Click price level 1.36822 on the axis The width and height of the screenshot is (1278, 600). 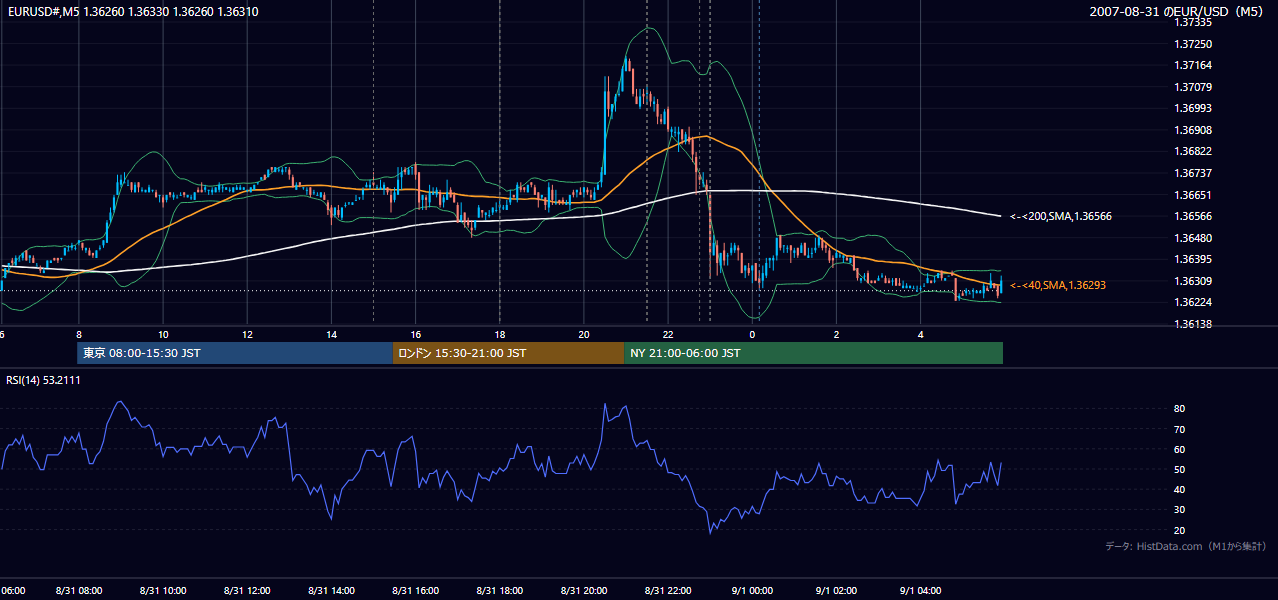click(x=1192, y=151)
